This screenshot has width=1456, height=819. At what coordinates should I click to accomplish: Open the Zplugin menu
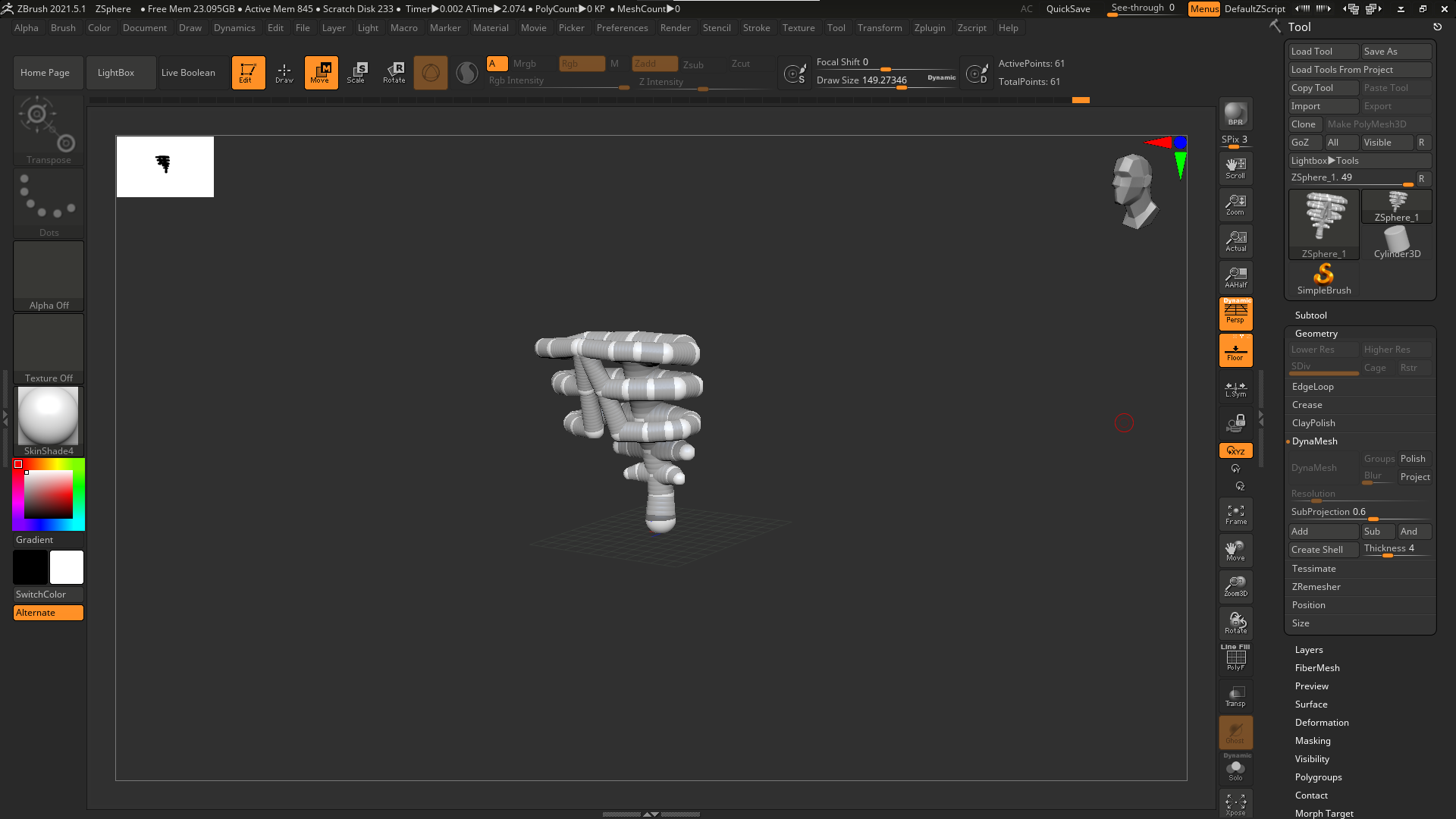pos(929,28)
